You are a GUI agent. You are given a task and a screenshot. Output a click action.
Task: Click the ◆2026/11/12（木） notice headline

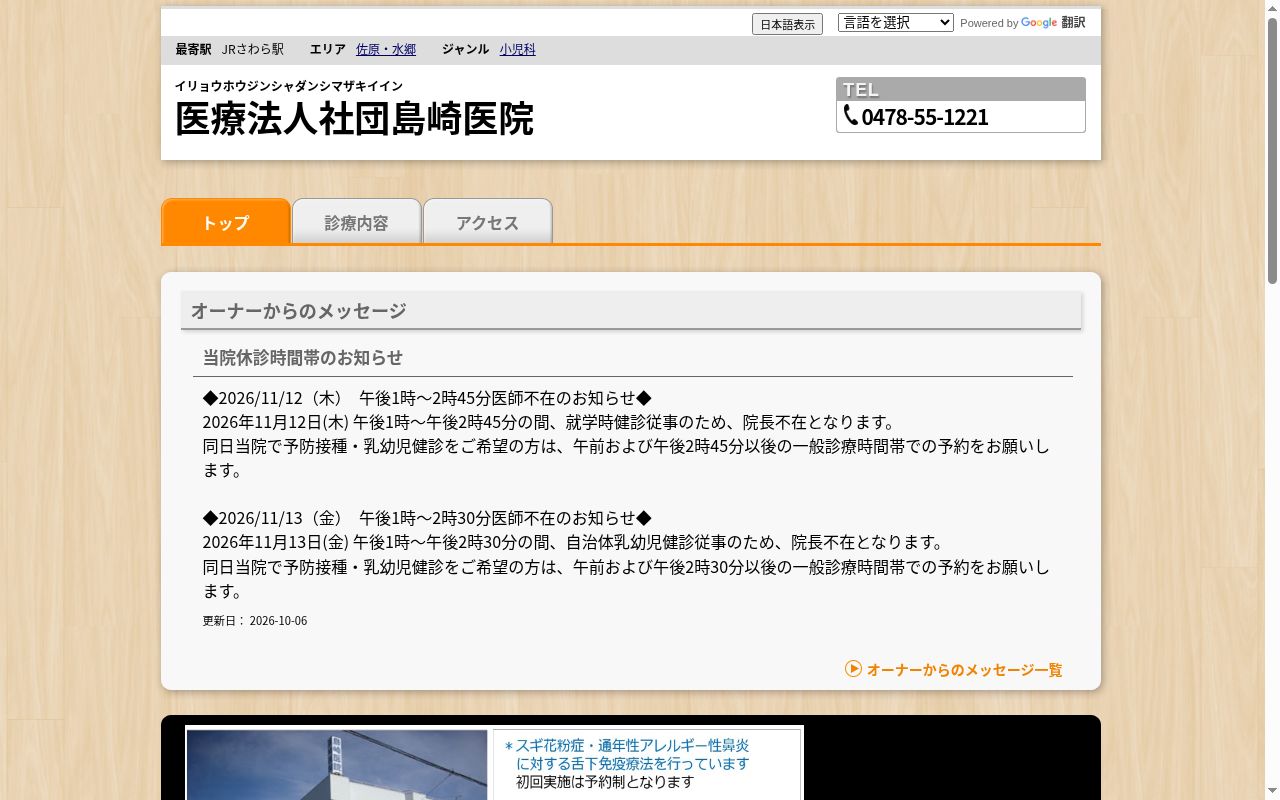click(427, 397)
